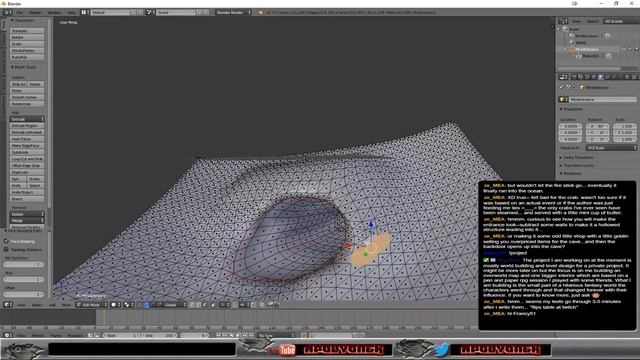Screen dimensions: 640x360
Task: Open the No Sync dropdown
Action: coord(276,335)
